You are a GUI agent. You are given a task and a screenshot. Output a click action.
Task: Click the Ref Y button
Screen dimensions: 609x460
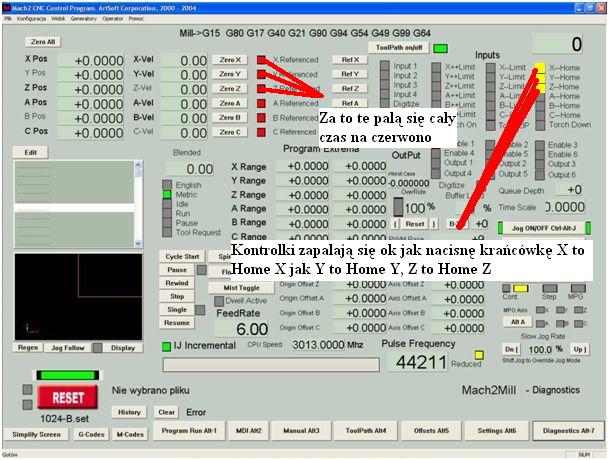(350, 74)
